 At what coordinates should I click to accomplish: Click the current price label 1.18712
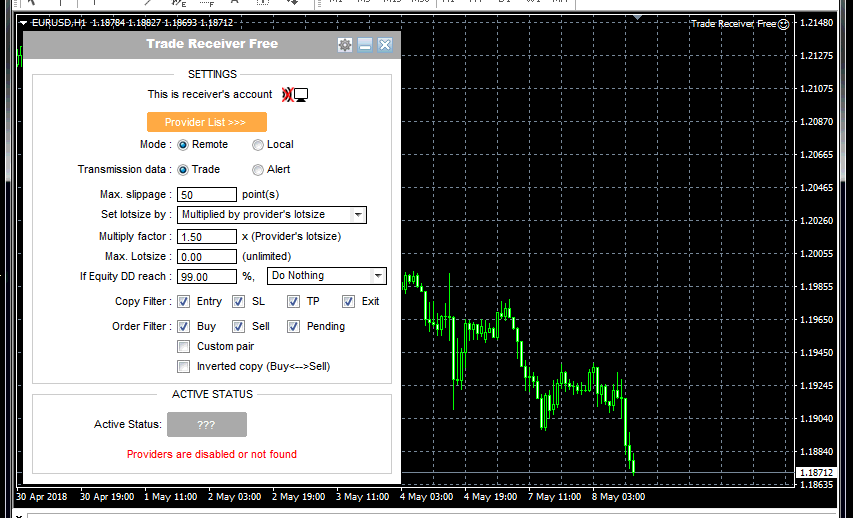(817, 473)
